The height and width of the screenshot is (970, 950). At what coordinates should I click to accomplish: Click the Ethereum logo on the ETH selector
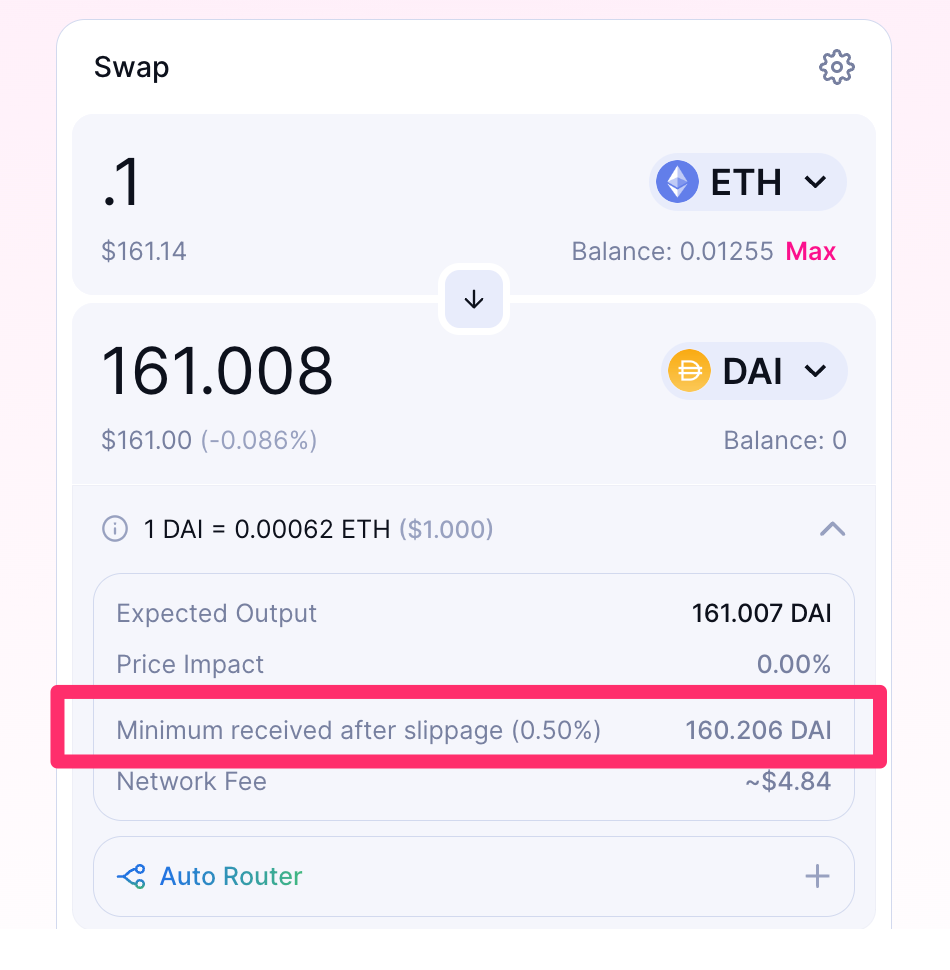tap(677, 182)
